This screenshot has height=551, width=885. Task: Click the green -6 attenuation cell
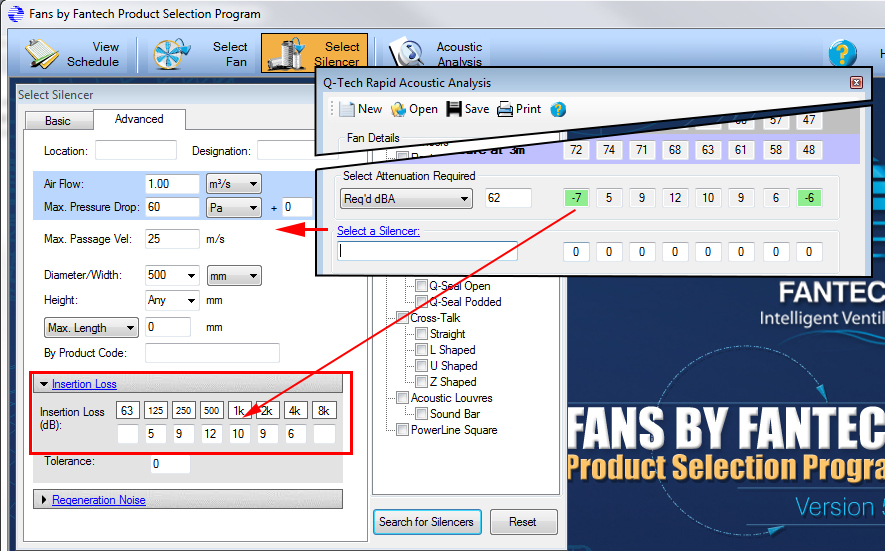809,198
